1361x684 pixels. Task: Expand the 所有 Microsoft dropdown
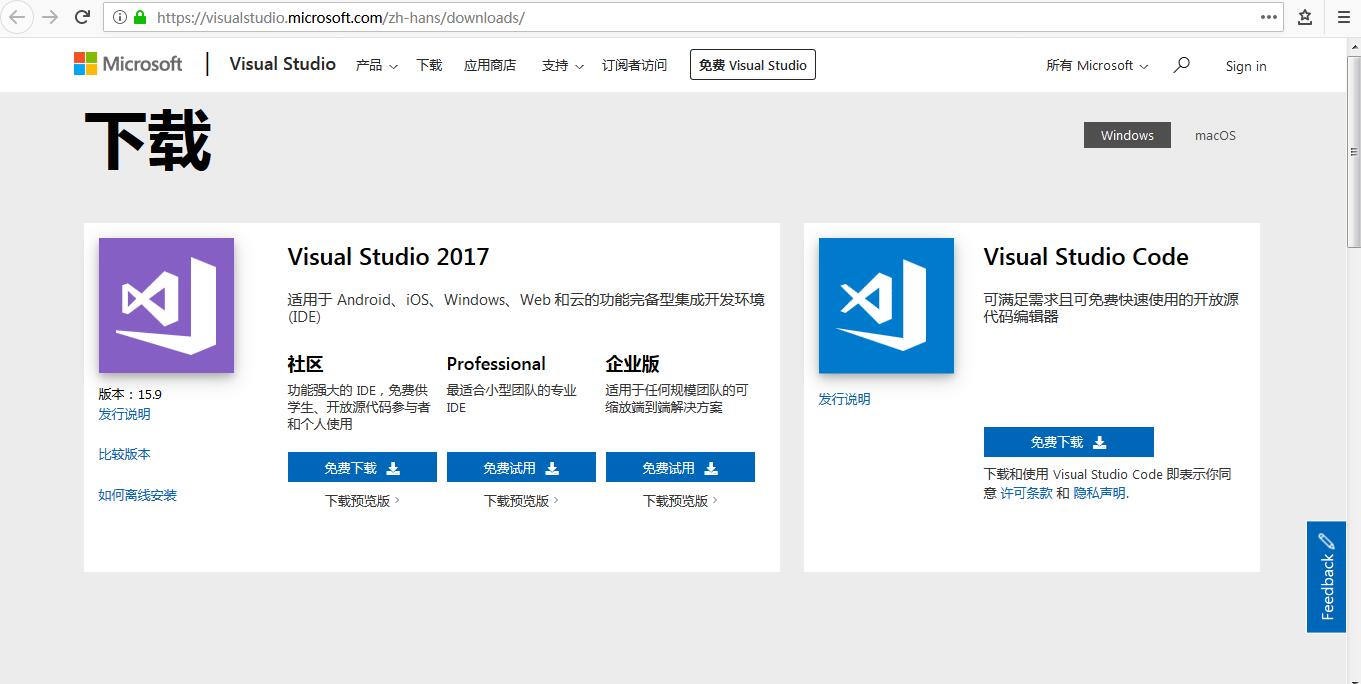click(1097, 65)
